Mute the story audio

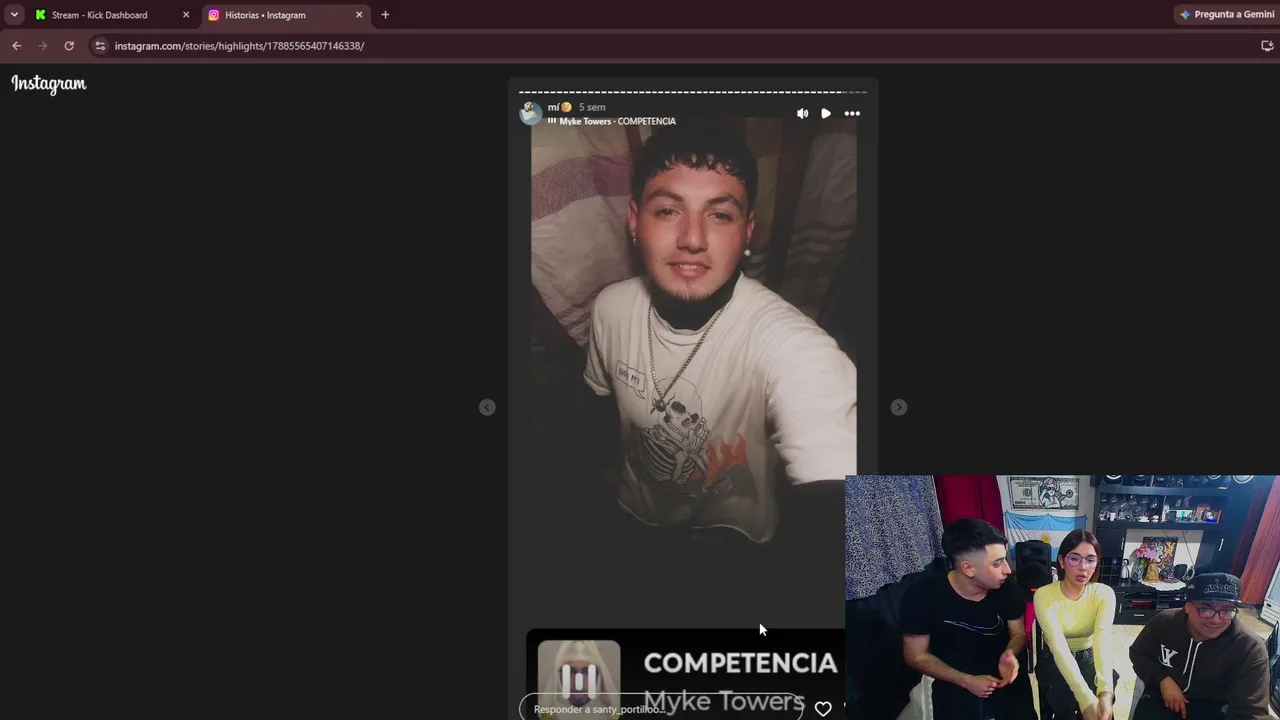click(x=802, y=114)
